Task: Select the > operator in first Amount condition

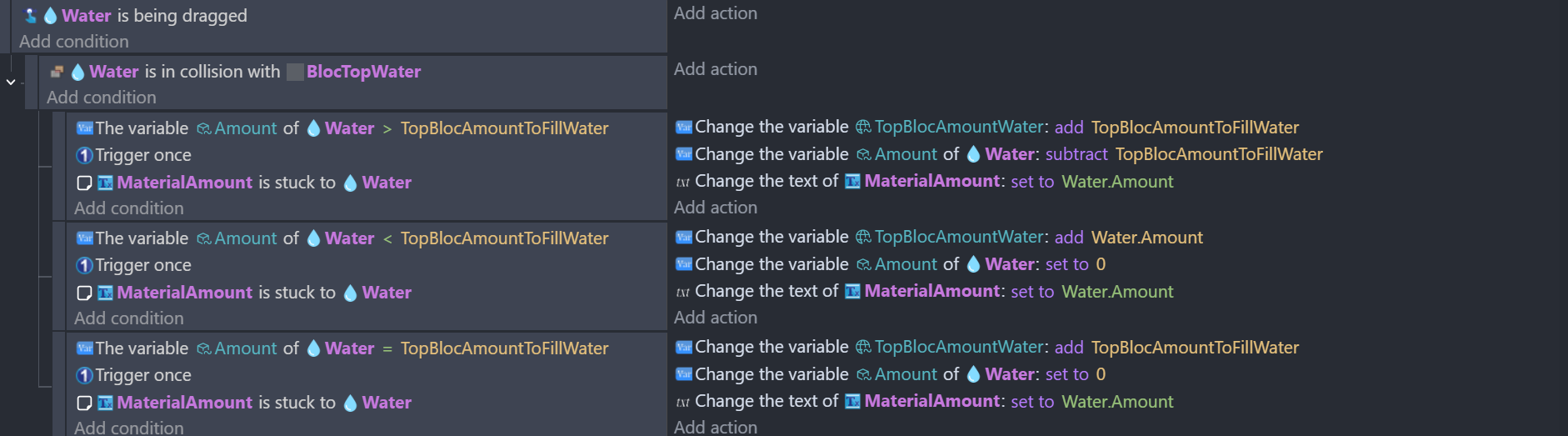Action: click(x=387, y=128)
